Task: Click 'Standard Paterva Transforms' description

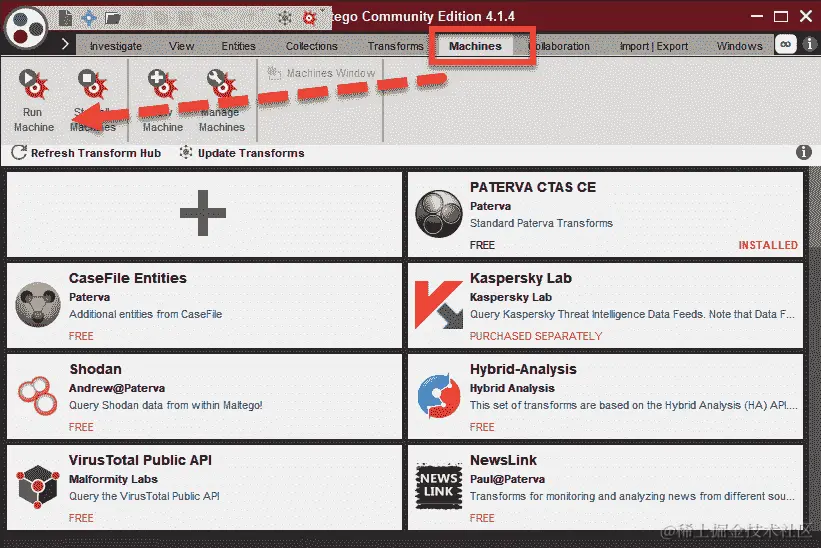Action: [x=541, y=223]
